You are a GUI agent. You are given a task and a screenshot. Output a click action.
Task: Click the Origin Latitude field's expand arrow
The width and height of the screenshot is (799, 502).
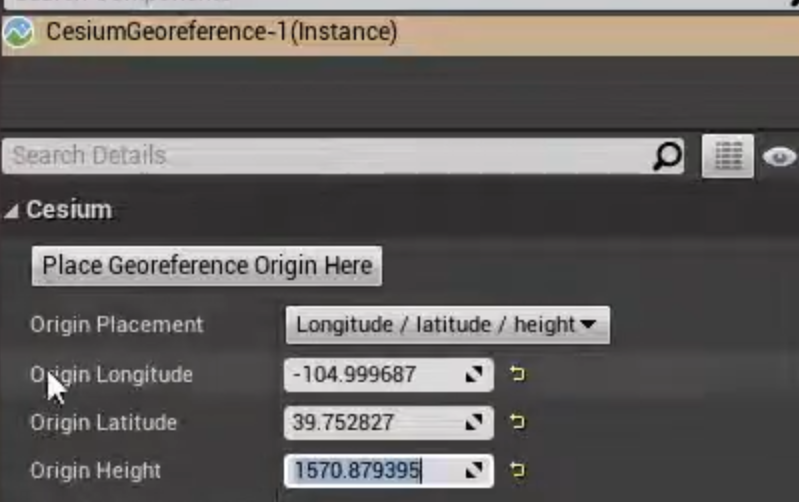tap(474, 422)
